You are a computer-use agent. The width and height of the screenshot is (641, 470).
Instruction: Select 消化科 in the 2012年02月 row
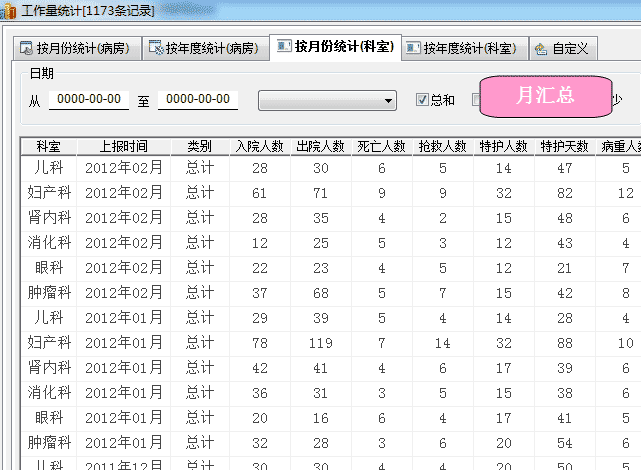[x=49, y=243]
